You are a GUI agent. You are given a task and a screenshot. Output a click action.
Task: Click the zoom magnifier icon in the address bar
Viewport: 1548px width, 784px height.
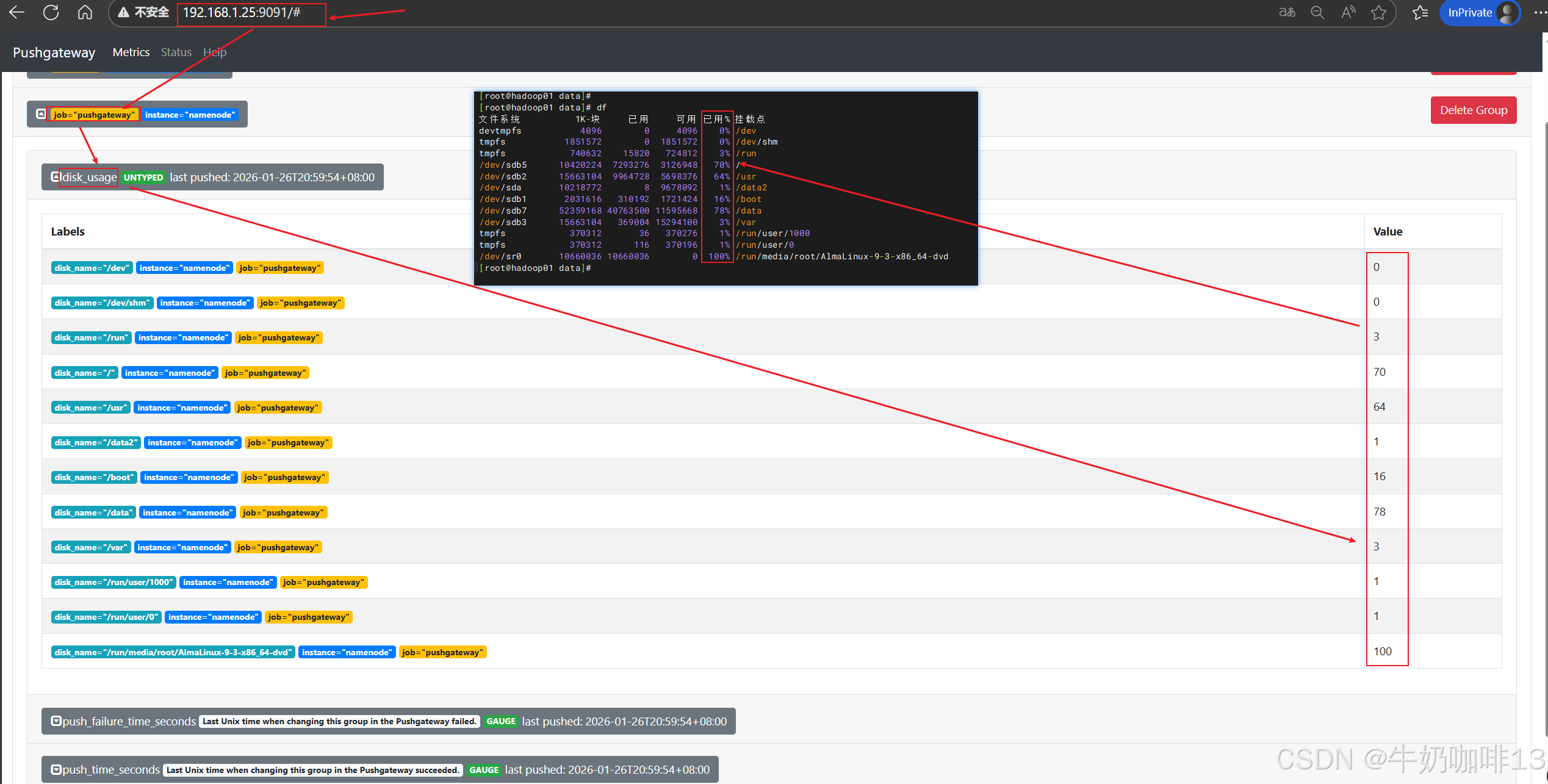(x=1317, y=12)
